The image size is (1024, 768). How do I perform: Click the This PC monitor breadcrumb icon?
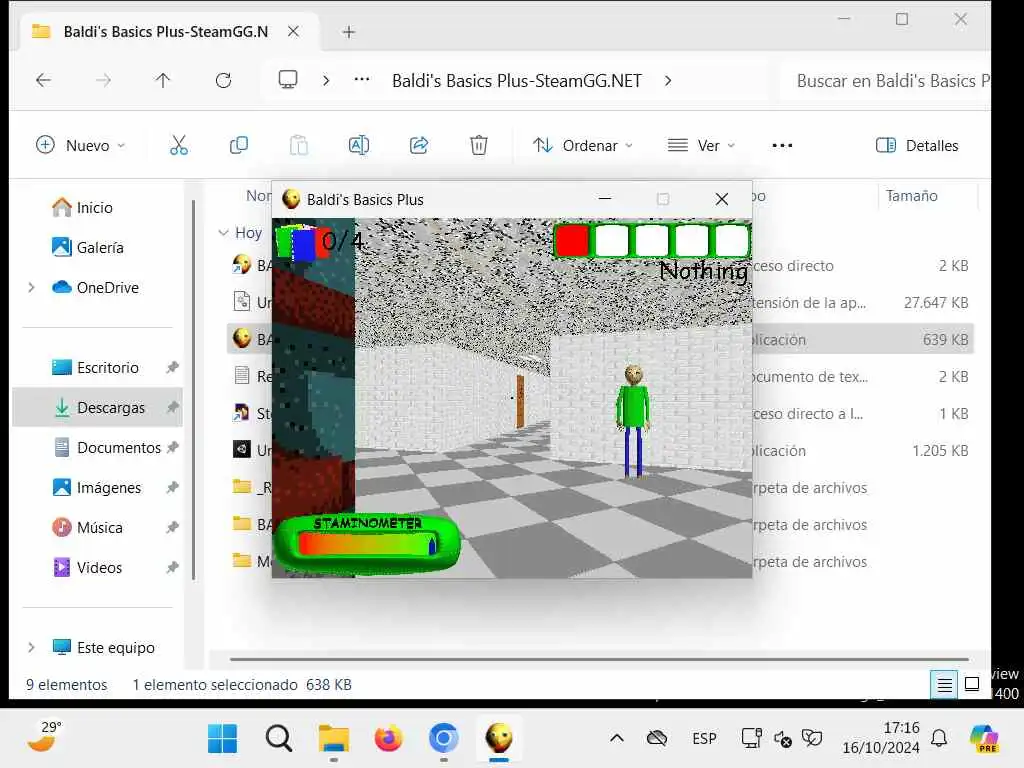click(x=287, y=80)
